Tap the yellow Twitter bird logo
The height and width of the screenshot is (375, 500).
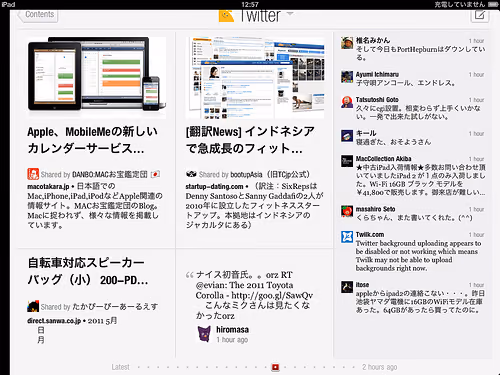tap(226, 16)
